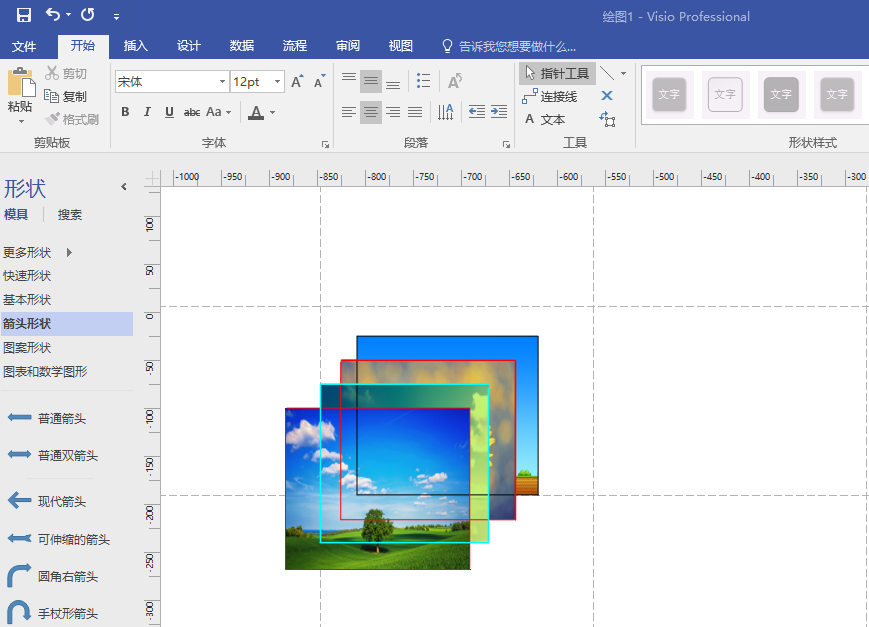869x627 pixels.
Task: Open the 字体 group dialog launcher
Action: point(325,145)
